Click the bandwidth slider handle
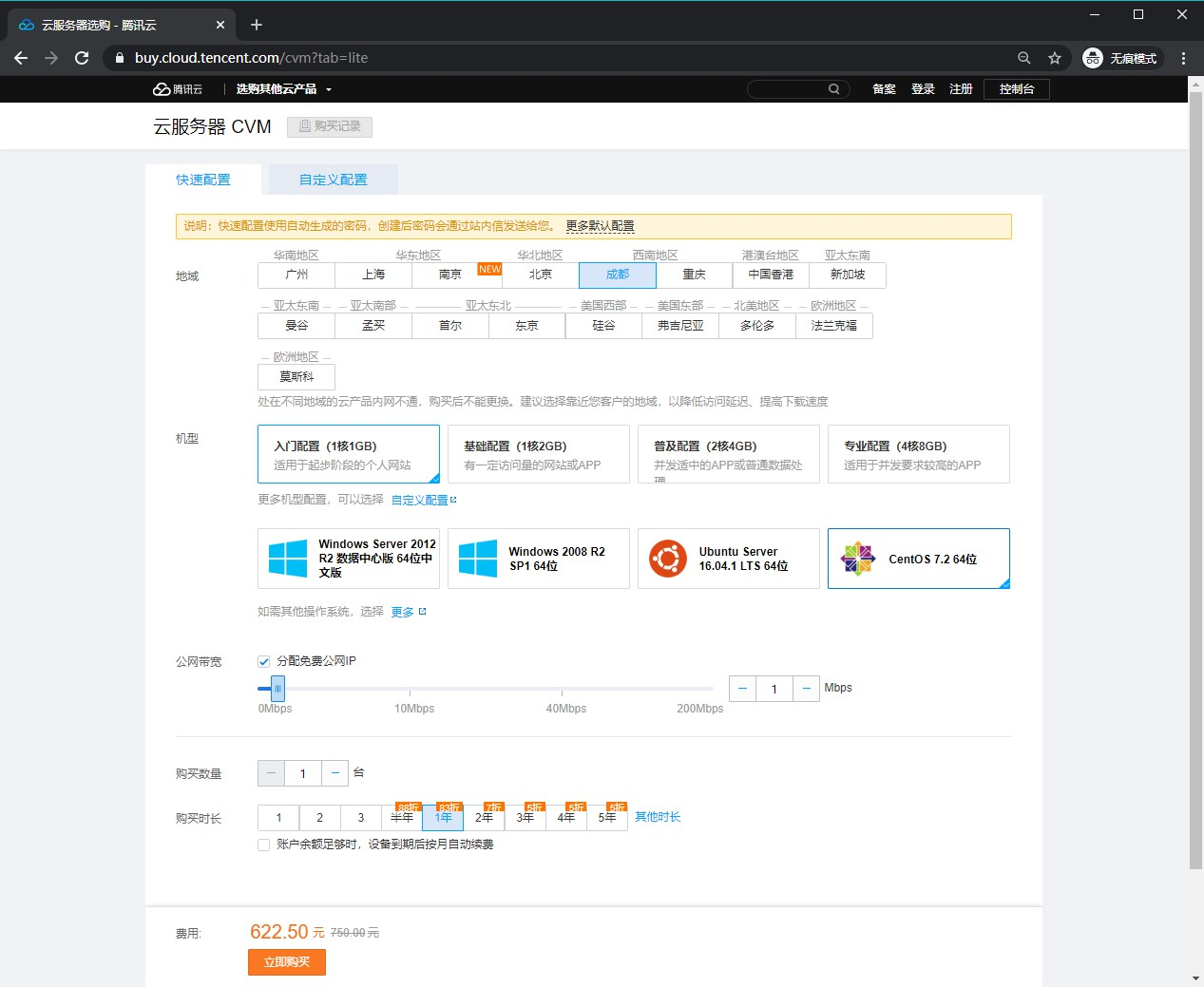Screen dimensions: 1204x987 [x=277, y=689]
